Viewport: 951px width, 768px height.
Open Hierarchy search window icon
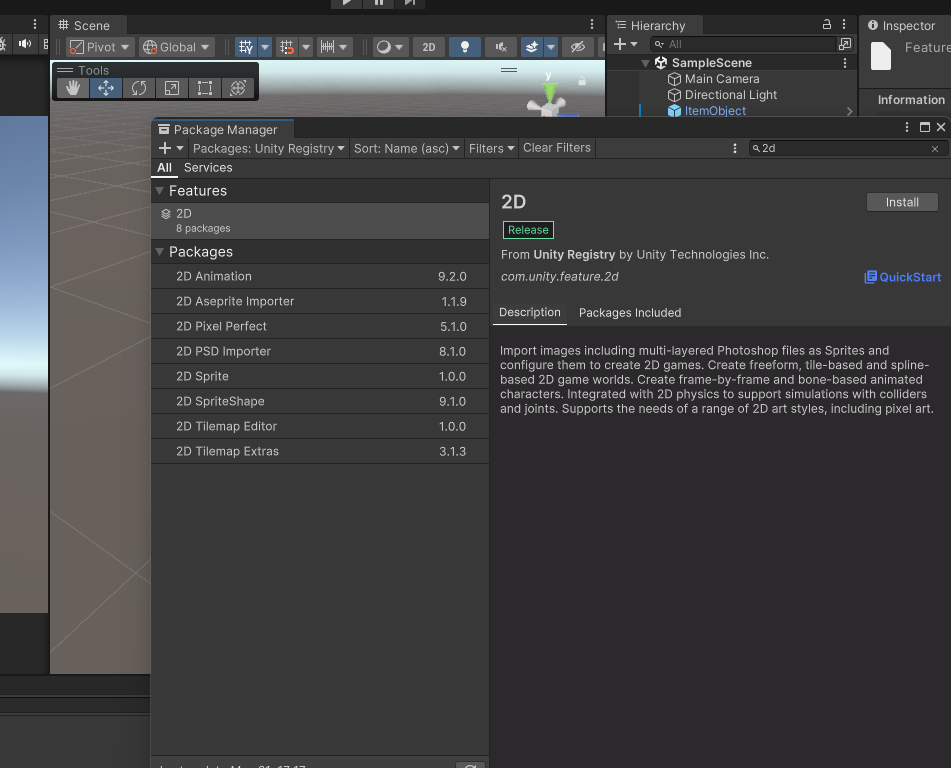[845, 44]
